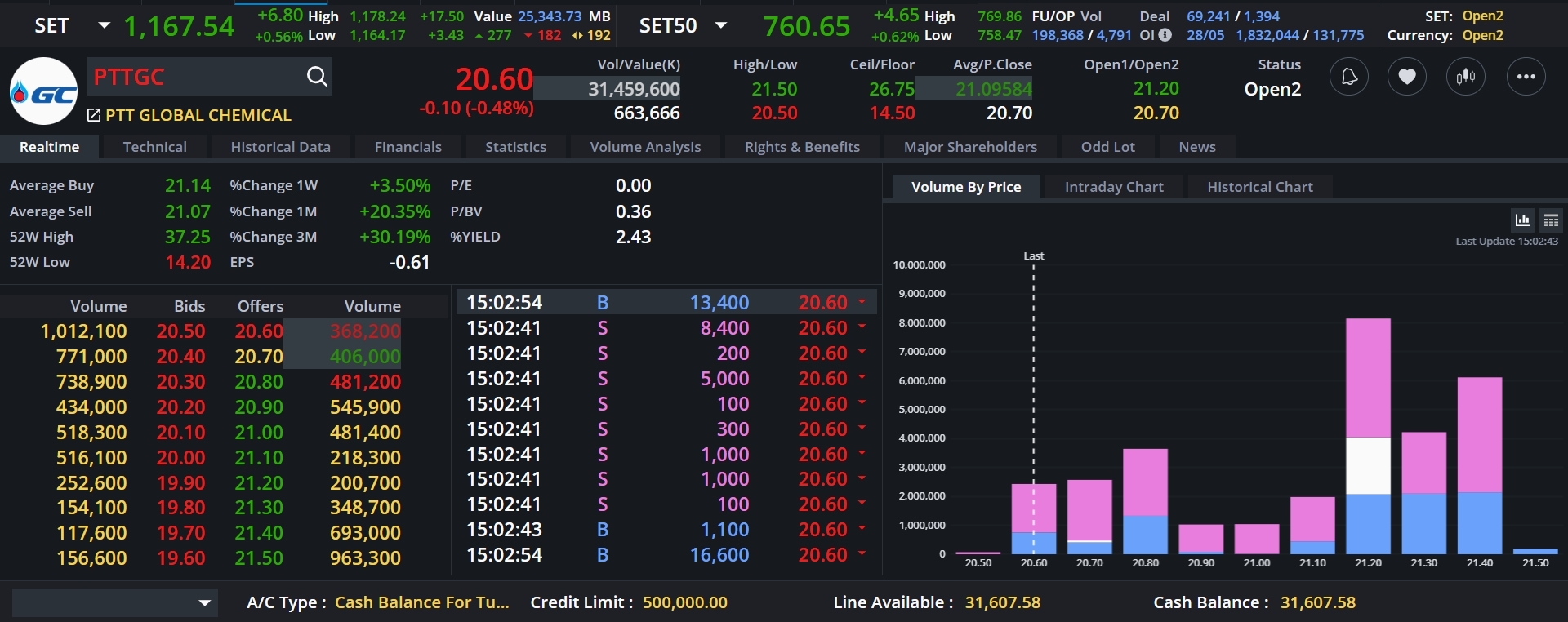Open the price alert bell icon
The height and width of the screenshot is (622, 1568).
[x=1349, y=77]
